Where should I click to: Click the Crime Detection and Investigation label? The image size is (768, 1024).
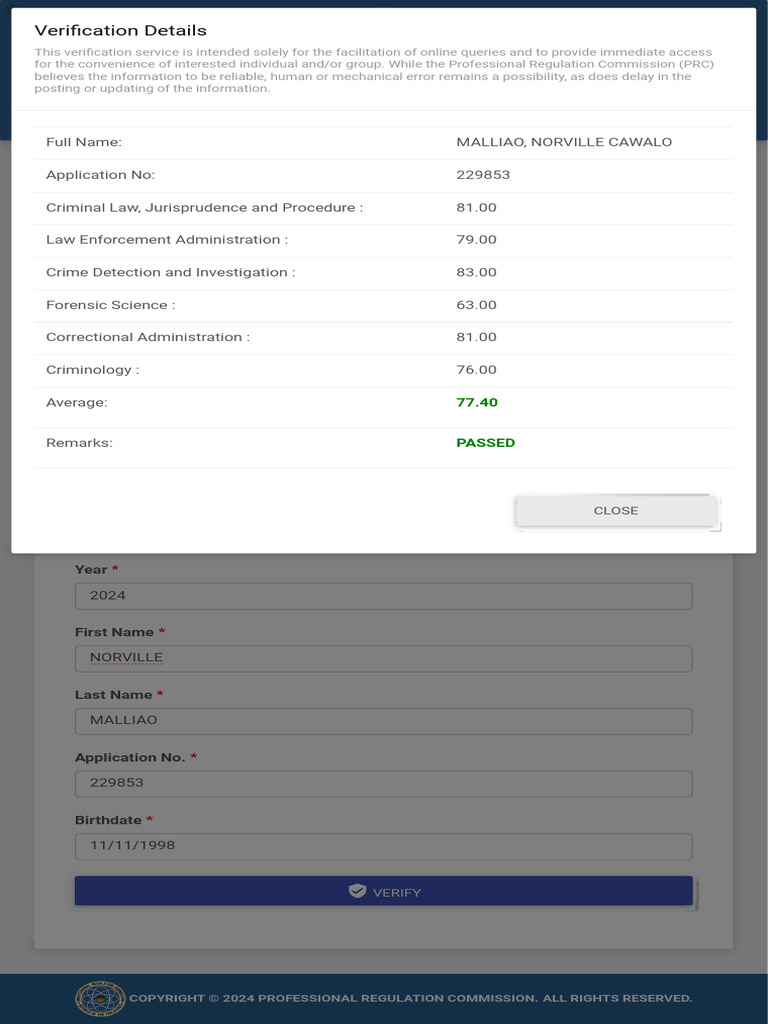[170, 272]
